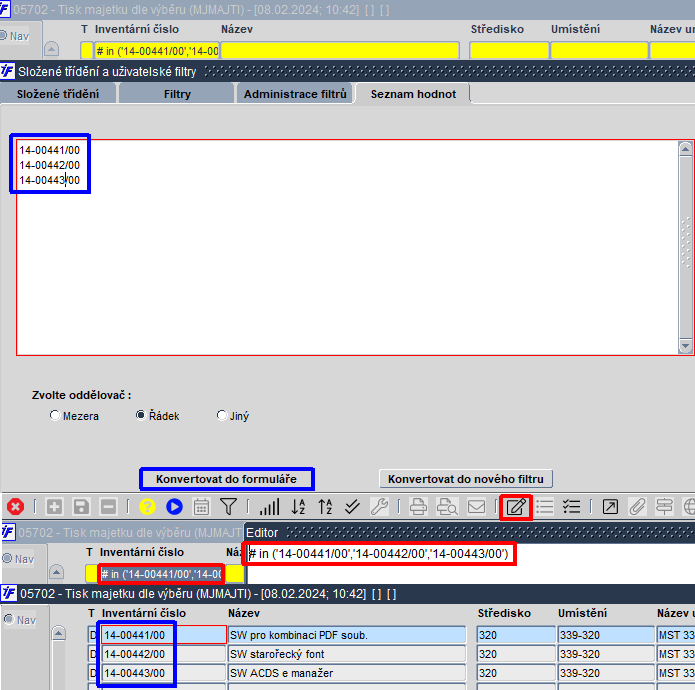Click Konvertovat do nového filtru button

[465, 479]
